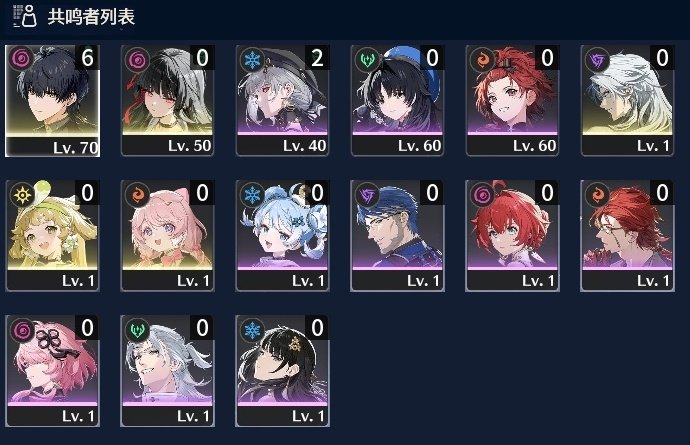The image size is (690, 445).
Task: Pick the silver-haired smiling man in bottom row
Action: click(x=167, y=371)
